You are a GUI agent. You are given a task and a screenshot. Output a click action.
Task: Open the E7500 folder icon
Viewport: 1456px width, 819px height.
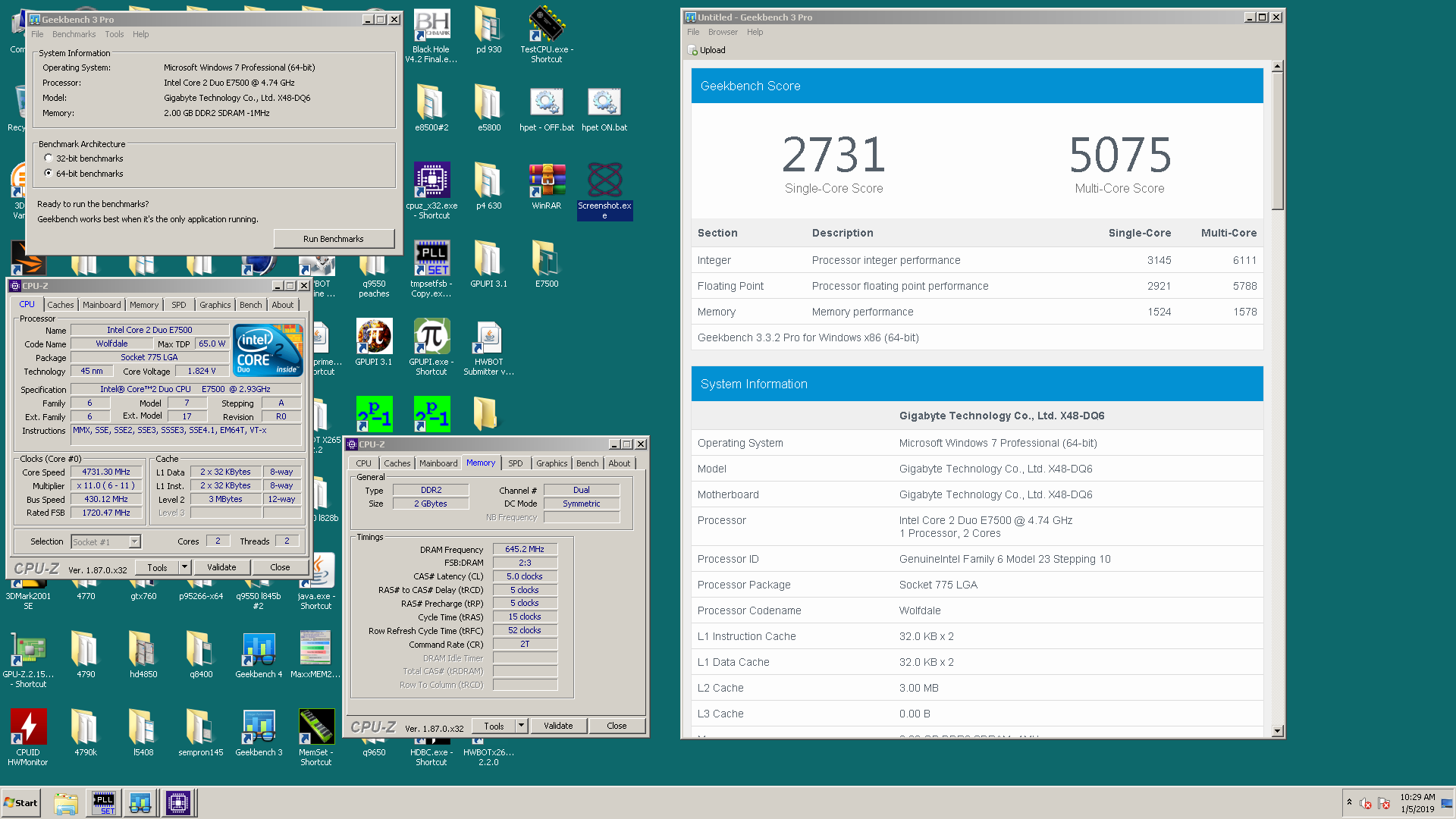547,265
